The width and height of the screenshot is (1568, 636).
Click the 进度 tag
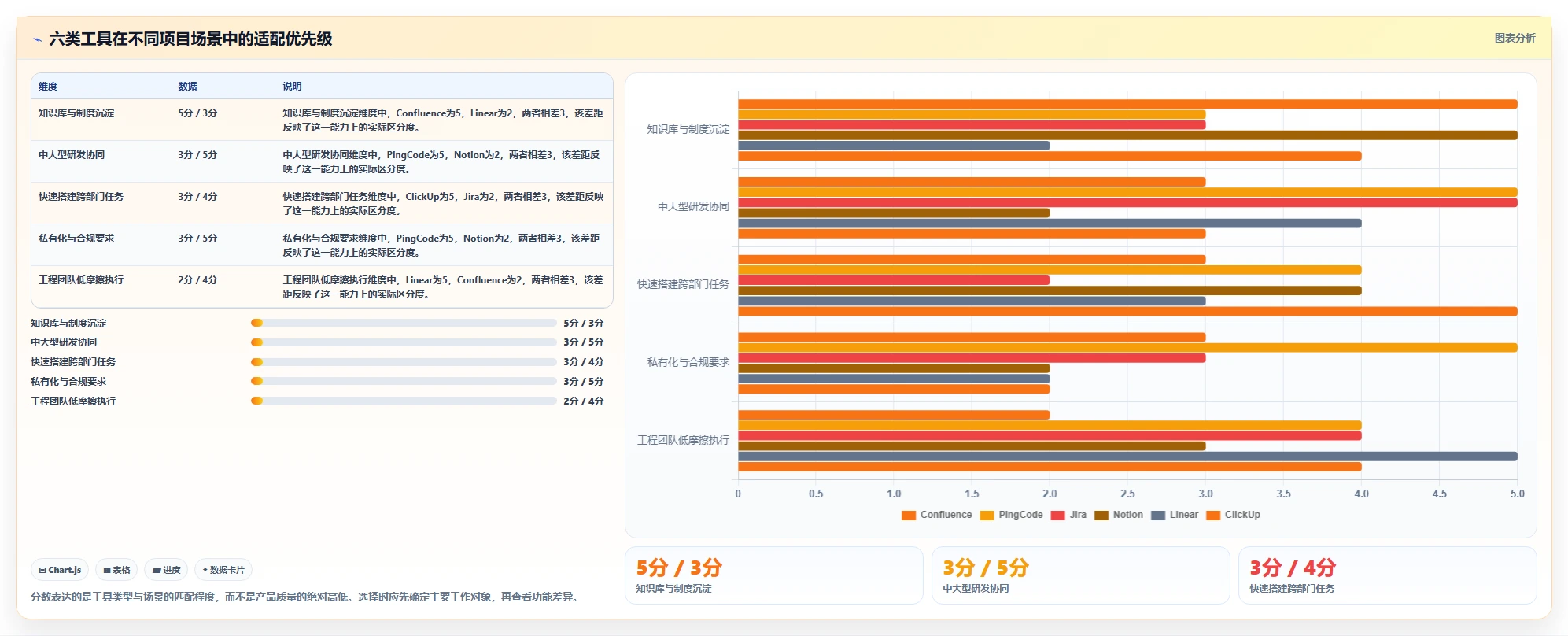click(x=166, y=570)
